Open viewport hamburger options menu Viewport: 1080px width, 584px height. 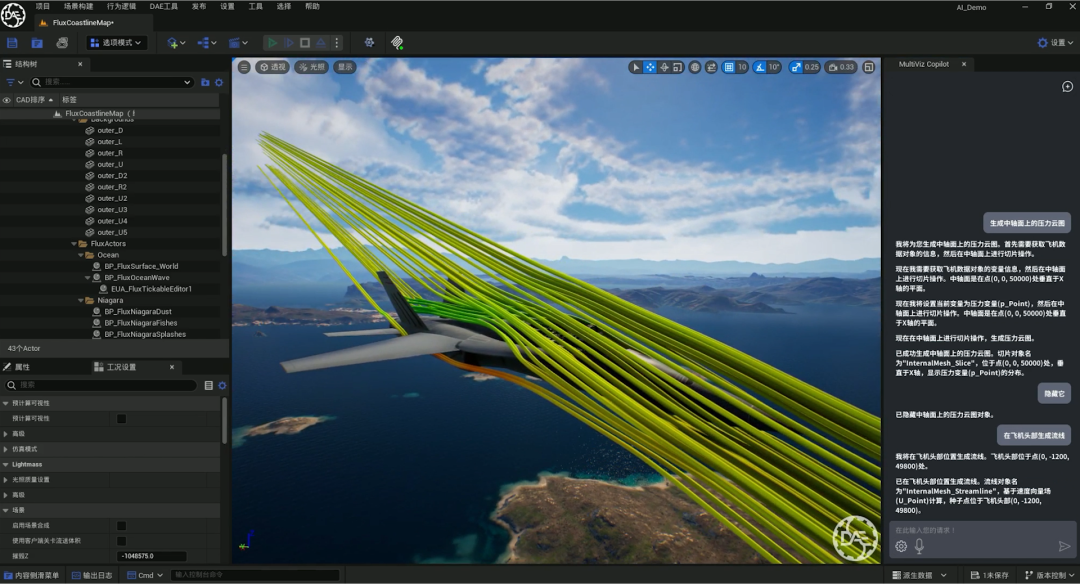[x=244, y=67]
